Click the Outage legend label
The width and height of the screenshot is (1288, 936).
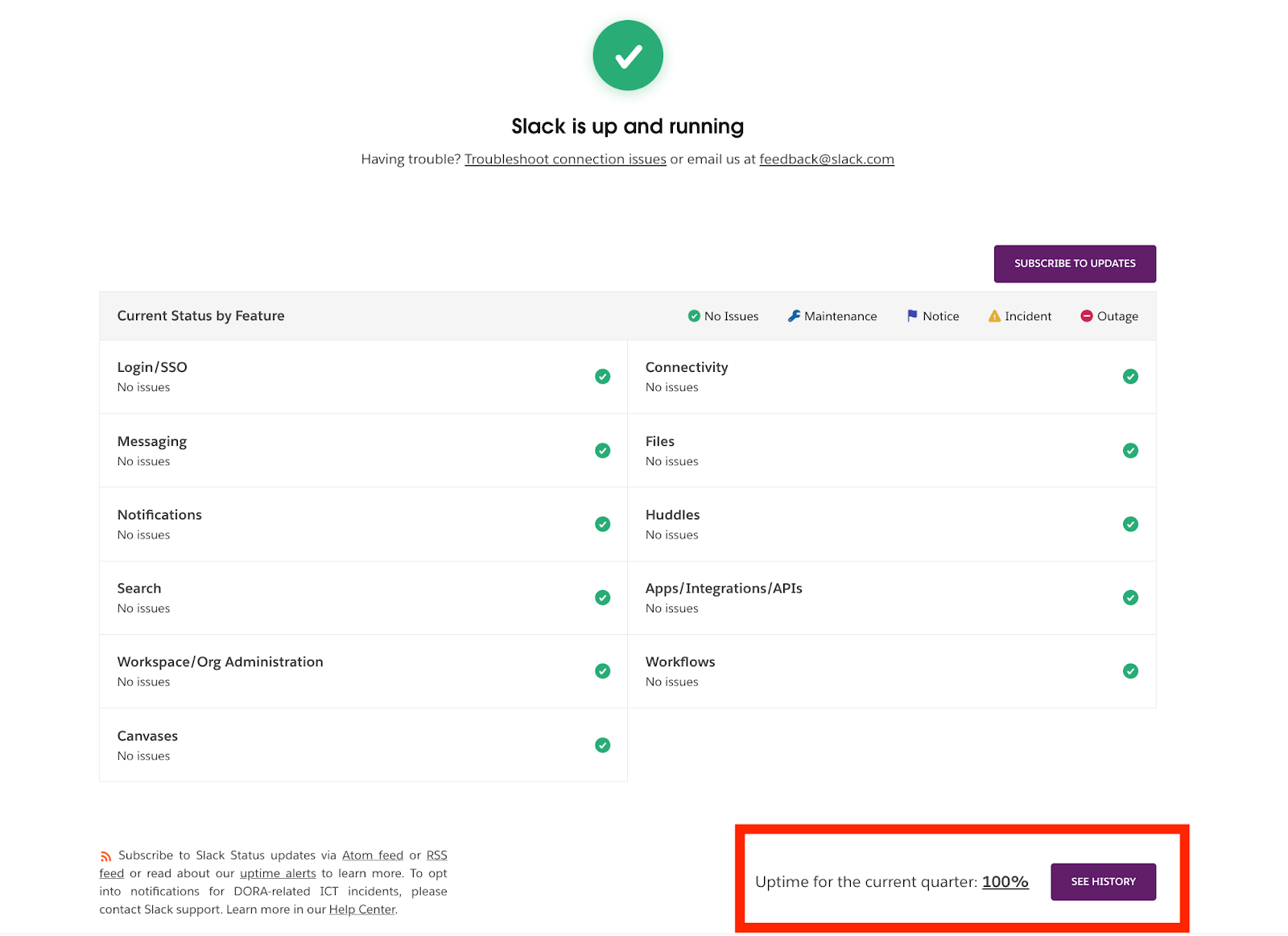(1117, 316)
